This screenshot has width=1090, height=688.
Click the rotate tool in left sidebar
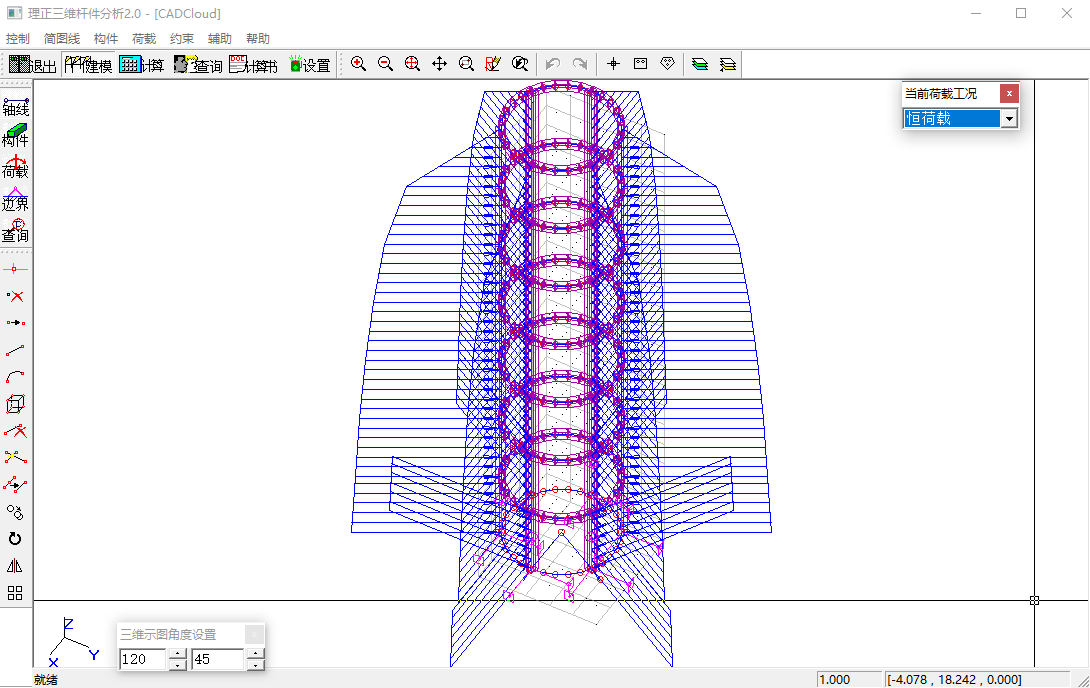click(x=15, y=539)
